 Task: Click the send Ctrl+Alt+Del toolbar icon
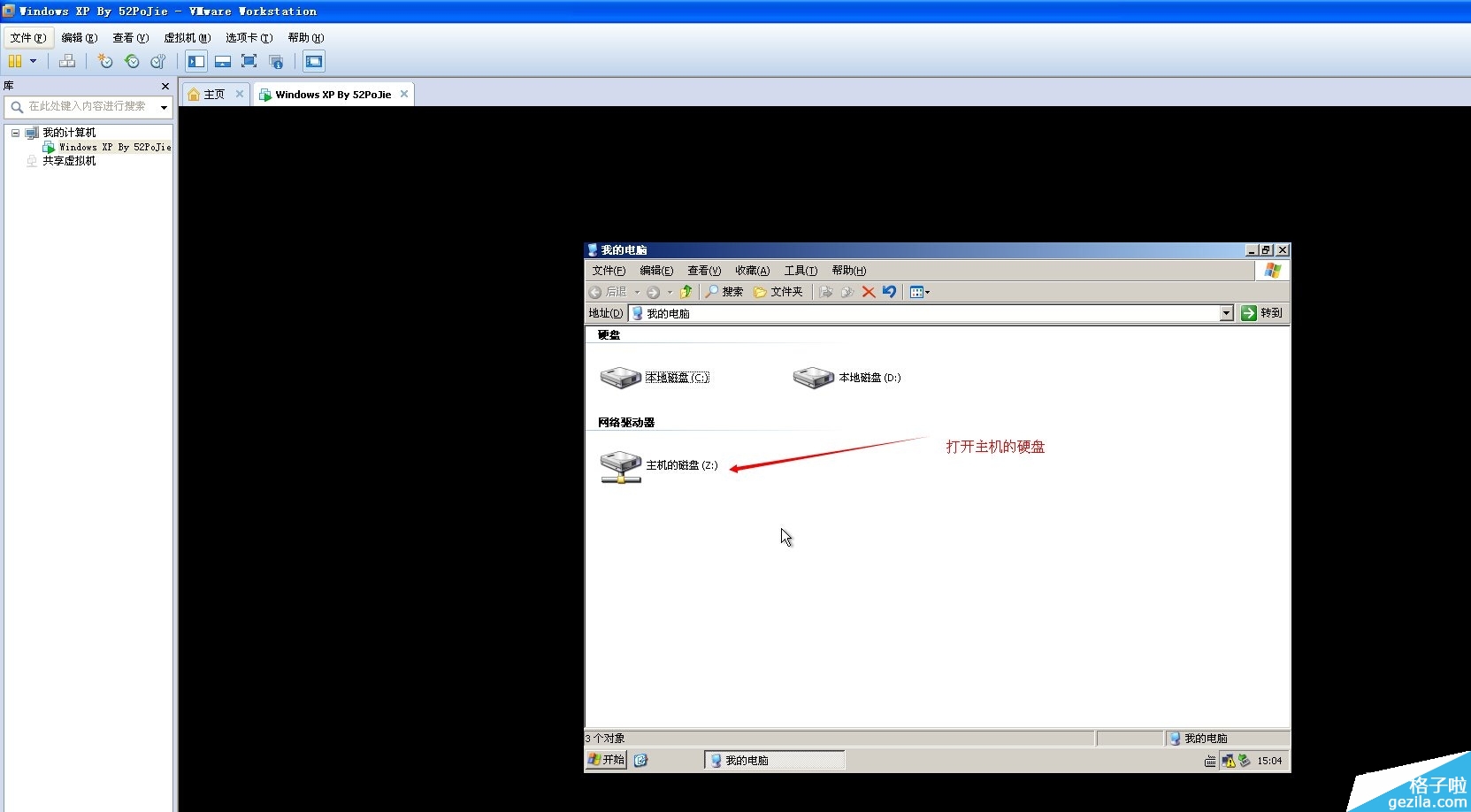coord(67,61)
